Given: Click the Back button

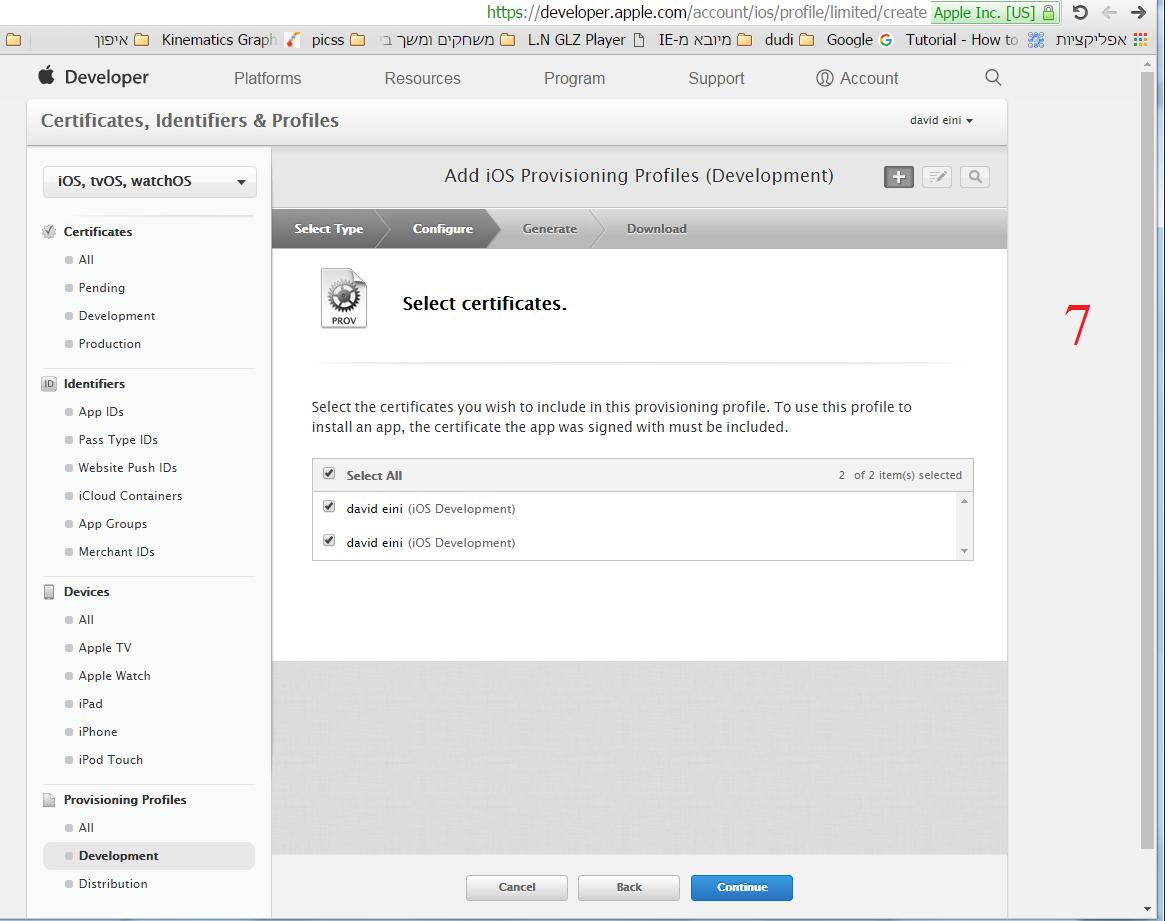Looking at the screenshot, I should pyautogui.click(x=628, y=887).
